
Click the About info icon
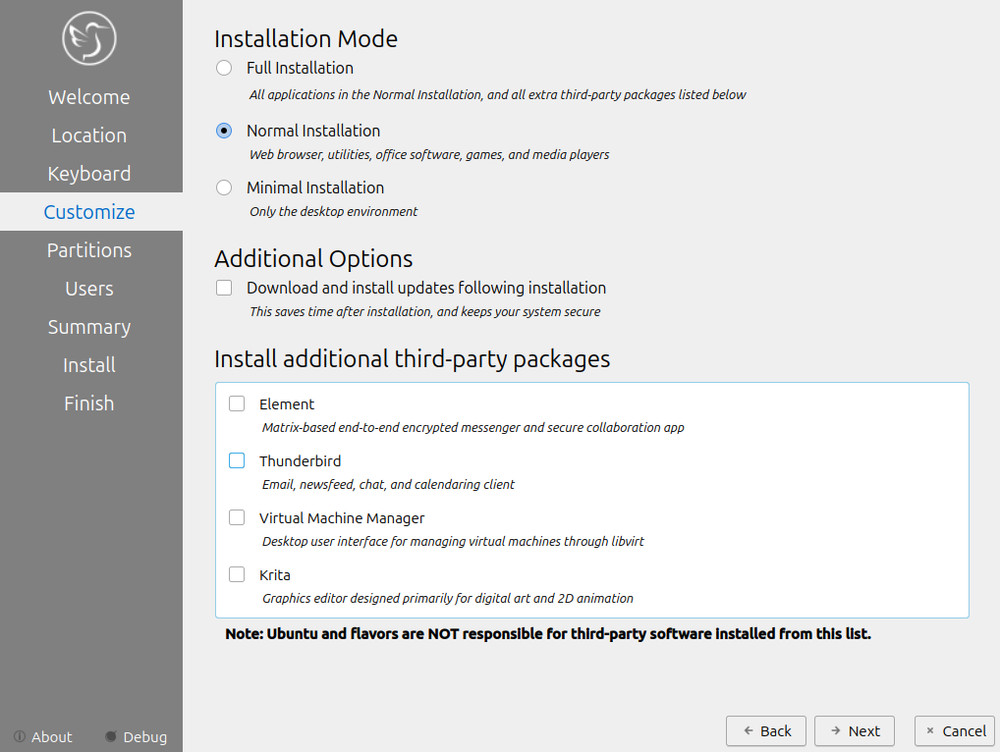20,737
